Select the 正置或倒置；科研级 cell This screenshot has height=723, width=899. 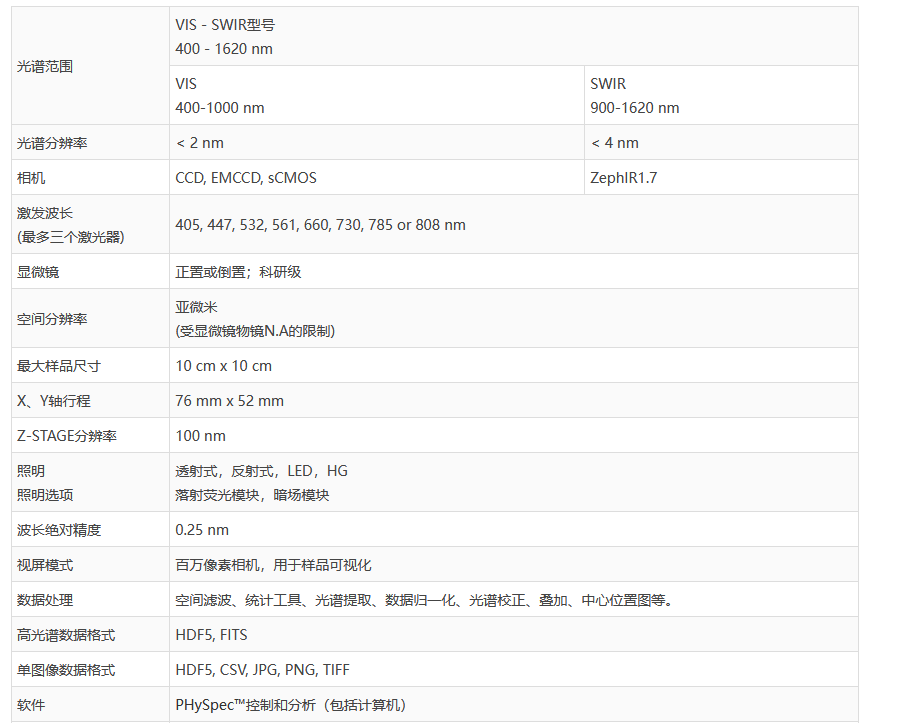(238, 272)
